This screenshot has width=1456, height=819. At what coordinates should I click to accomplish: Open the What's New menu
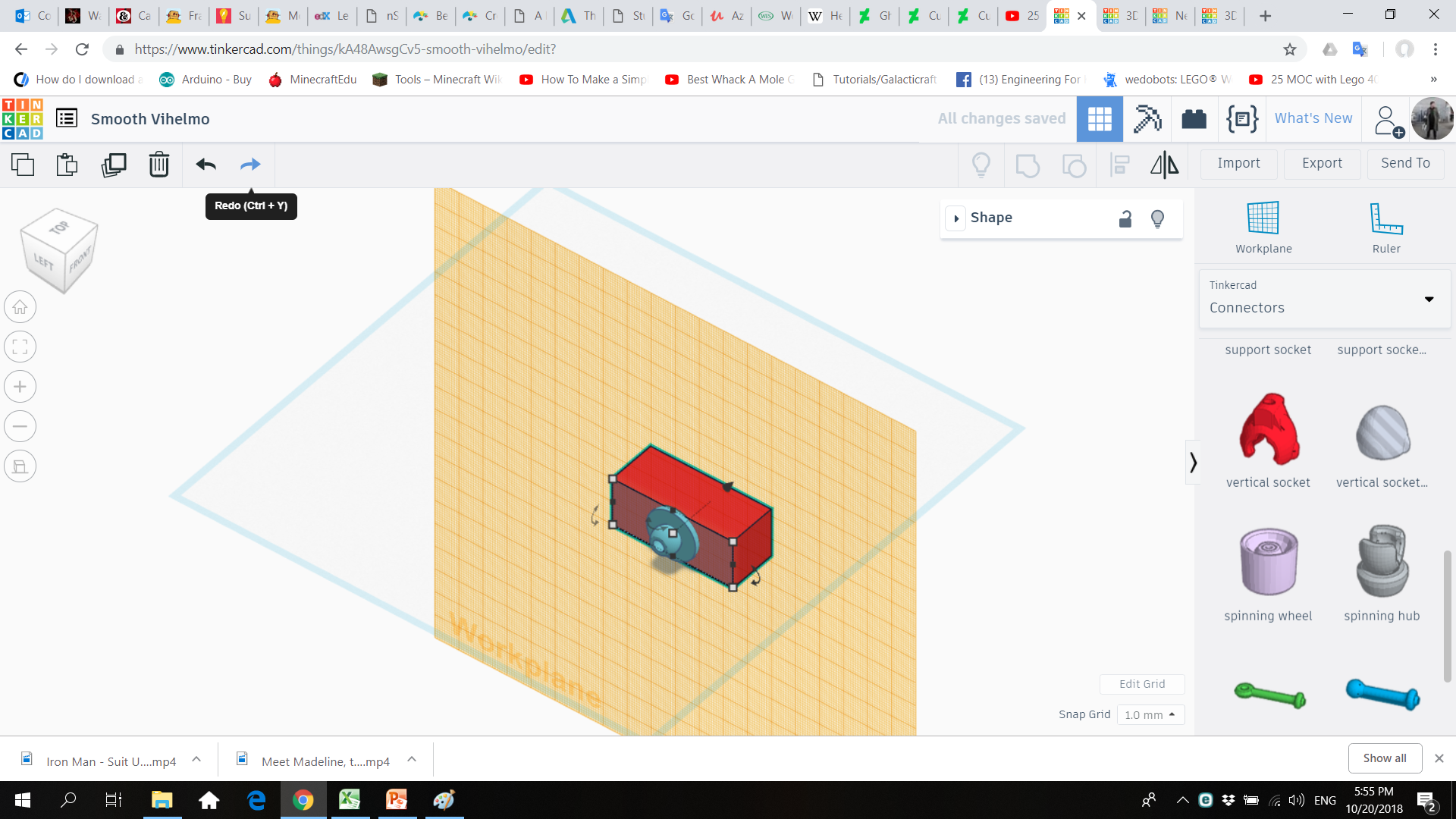click(1313, 118)
